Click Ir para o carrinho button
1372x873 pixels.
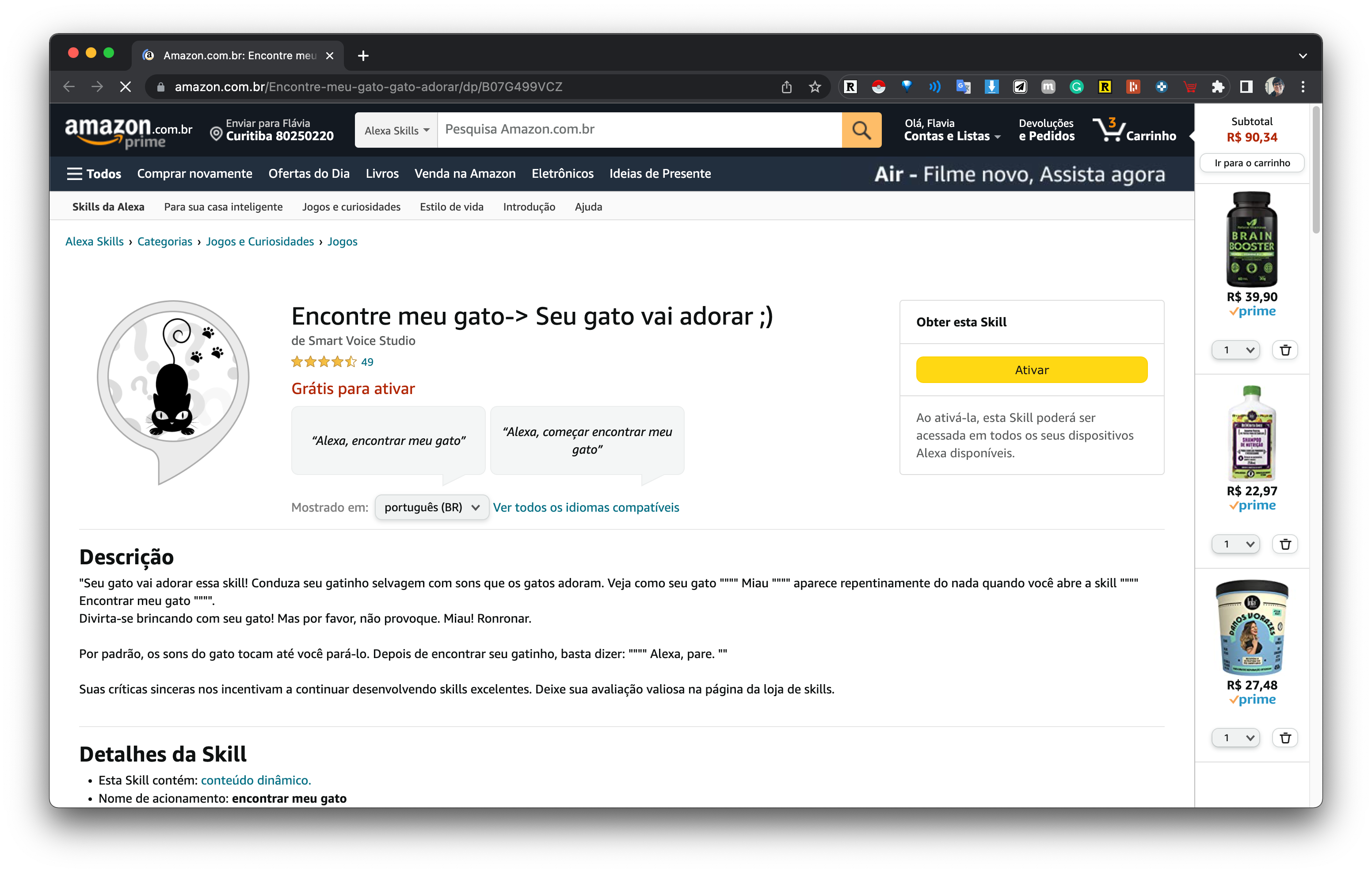pos(1252,163)
